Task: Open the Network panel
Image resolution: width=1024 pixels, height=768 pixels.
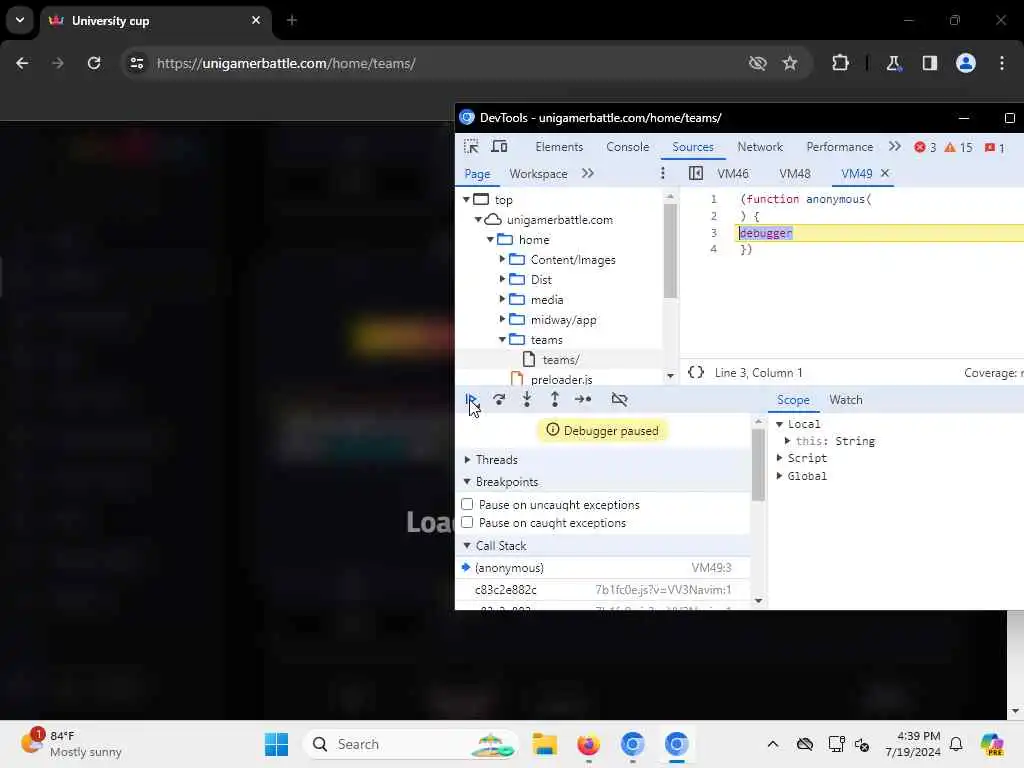Action: (760, 147)
